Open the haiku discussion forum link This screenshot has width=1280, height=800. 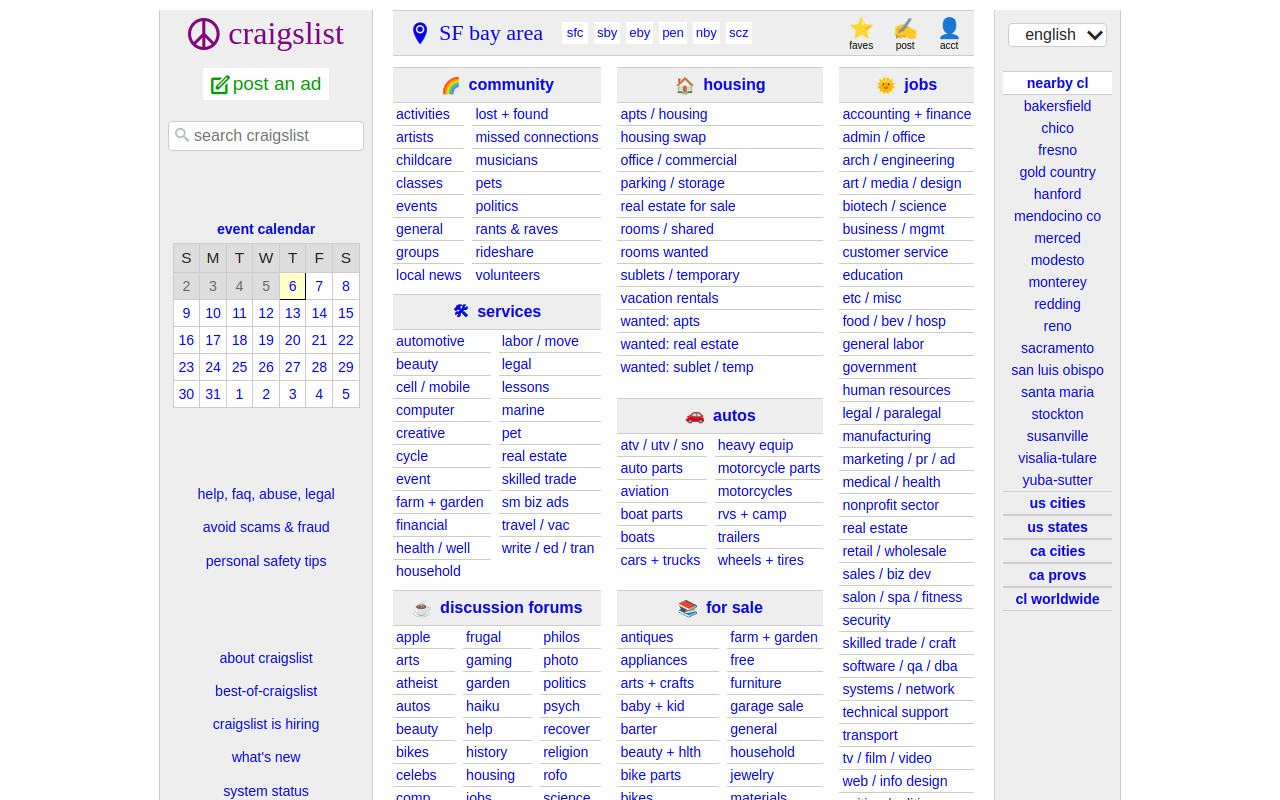pyautogui.click(x=483, y=706)
